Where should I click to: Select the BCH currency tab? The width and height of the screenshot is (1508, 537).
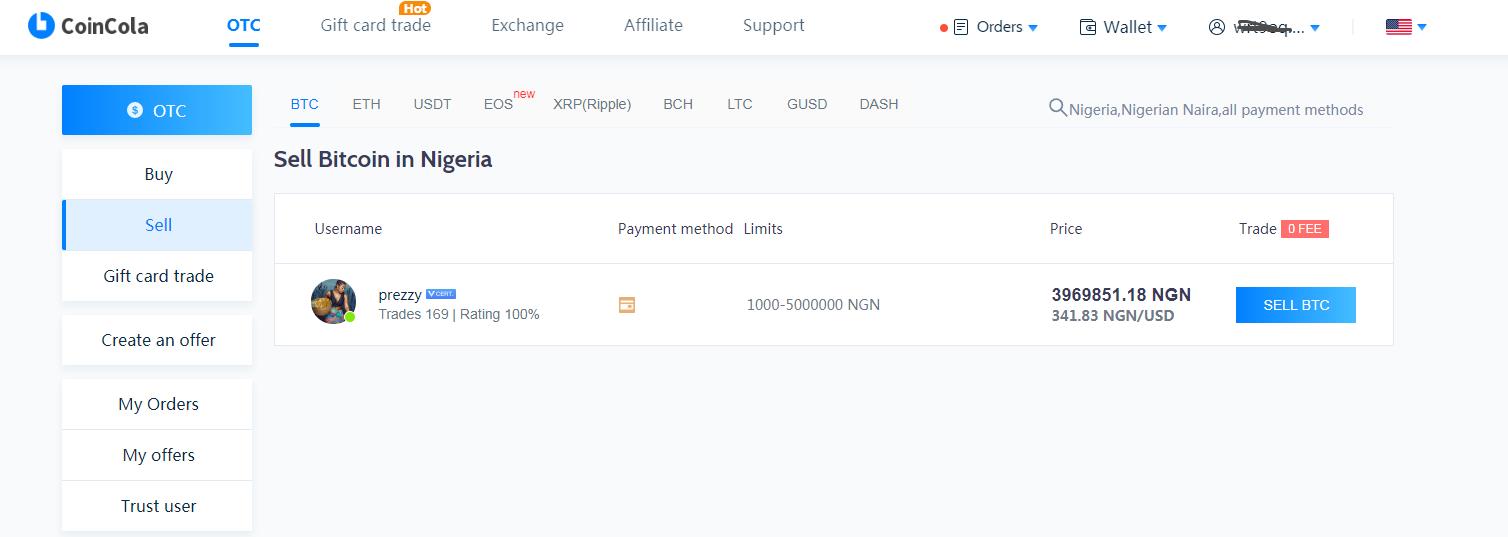(x=678, y=104)
